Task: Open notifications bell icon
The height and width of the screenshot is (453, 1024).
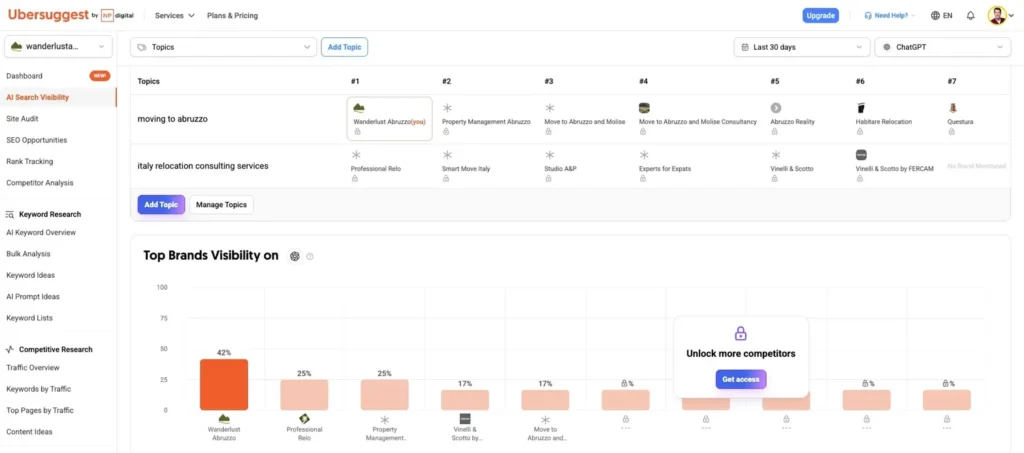Action: (x=970, y=16)
